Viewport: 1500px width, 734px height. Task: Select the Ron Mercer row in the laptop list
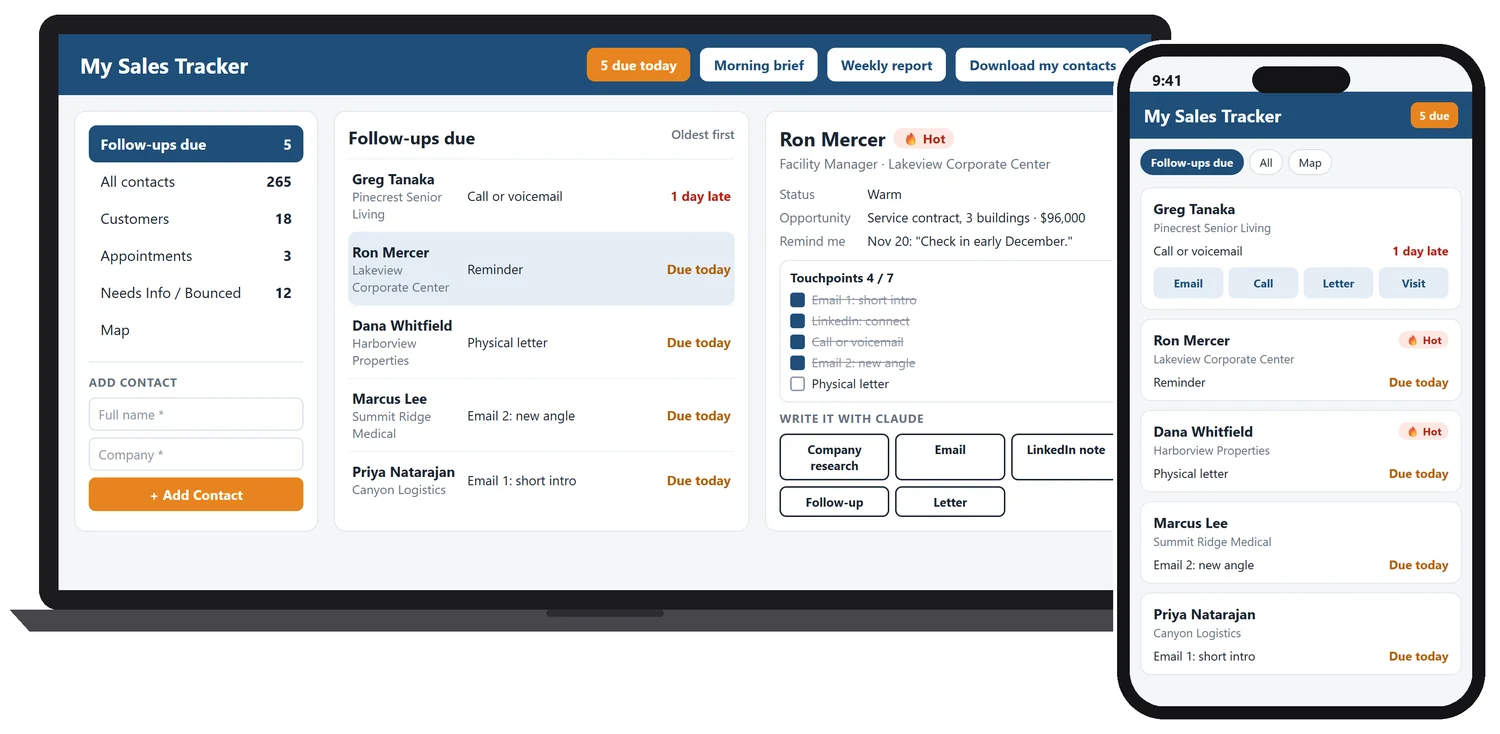coord(541,269)
